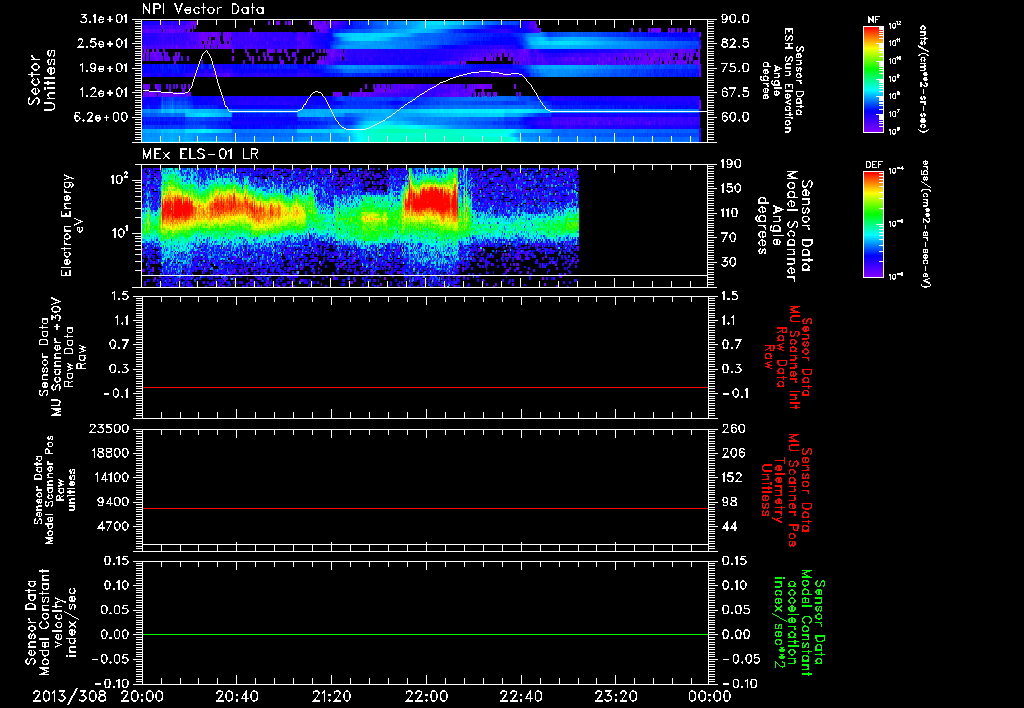Click the ELS electron energy spectrogram

click(x=360, y=227)
